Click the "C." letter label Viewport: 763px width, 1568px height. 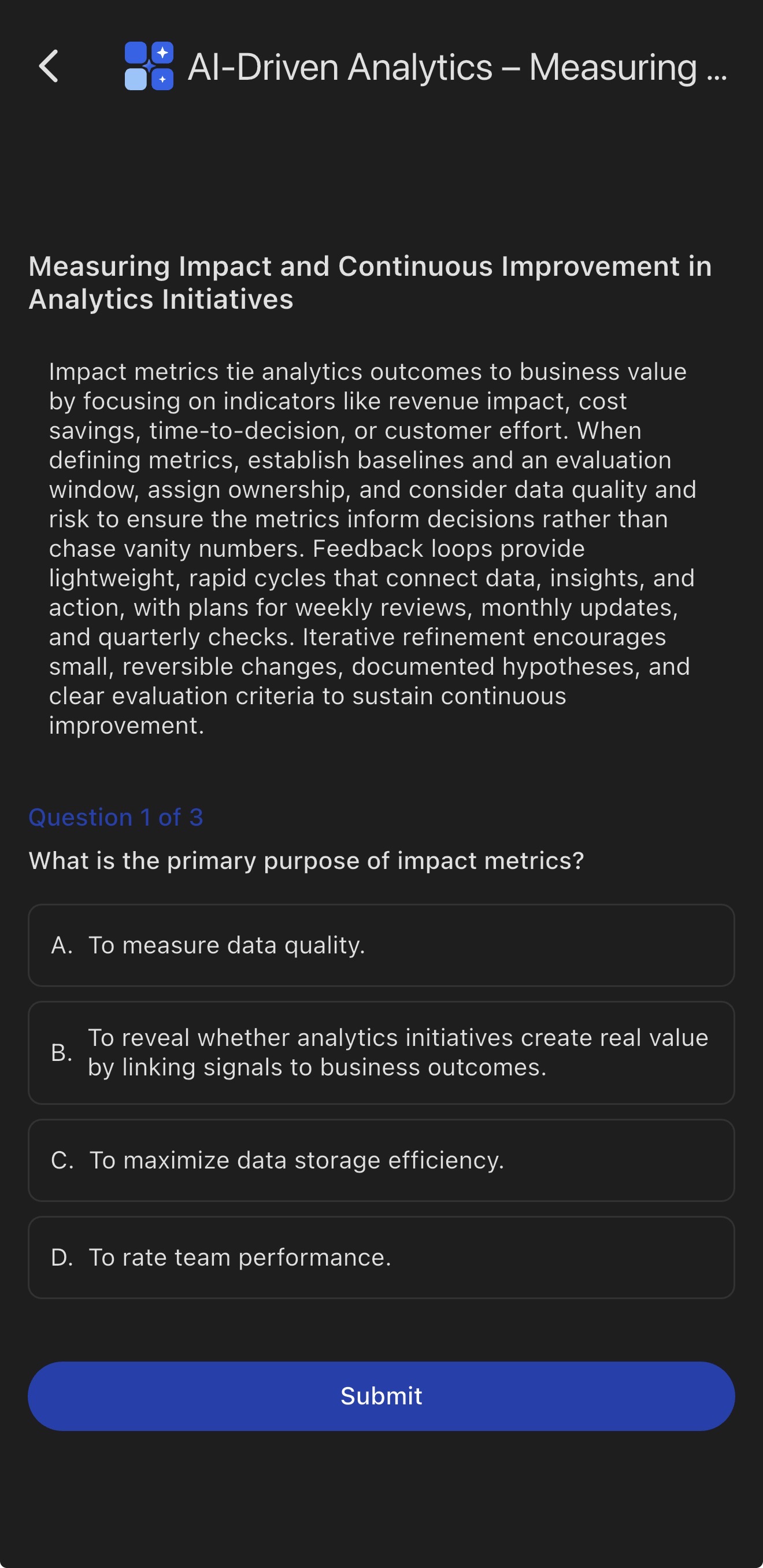[62, 1160]
